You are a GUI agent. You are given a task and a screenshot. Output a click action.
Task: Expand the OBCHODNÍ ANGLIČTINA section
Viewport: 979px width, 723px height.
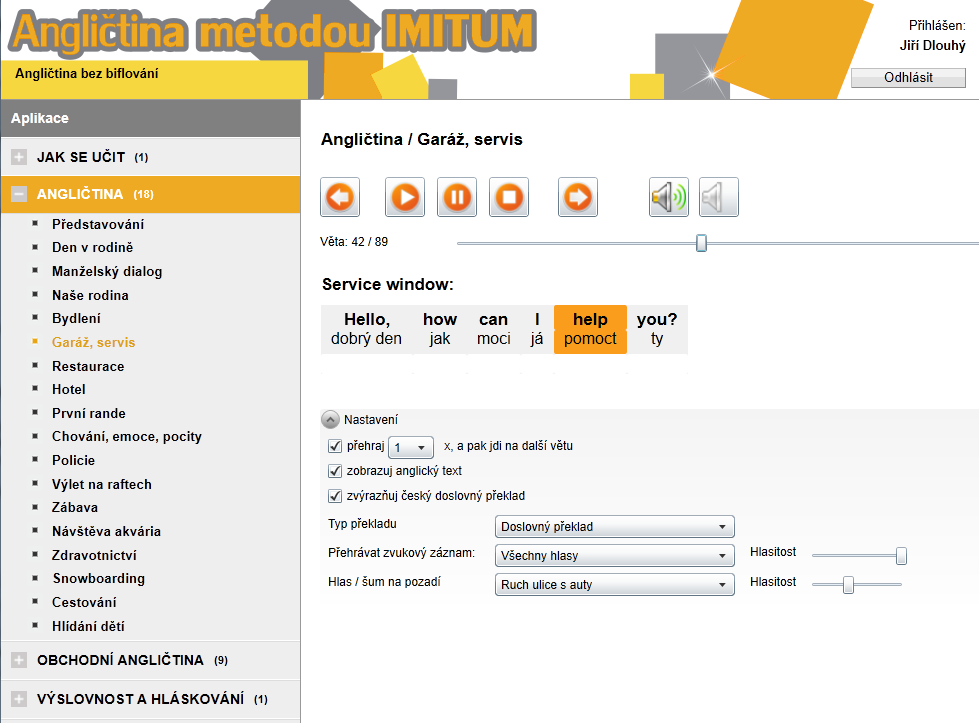click(19, 660)
